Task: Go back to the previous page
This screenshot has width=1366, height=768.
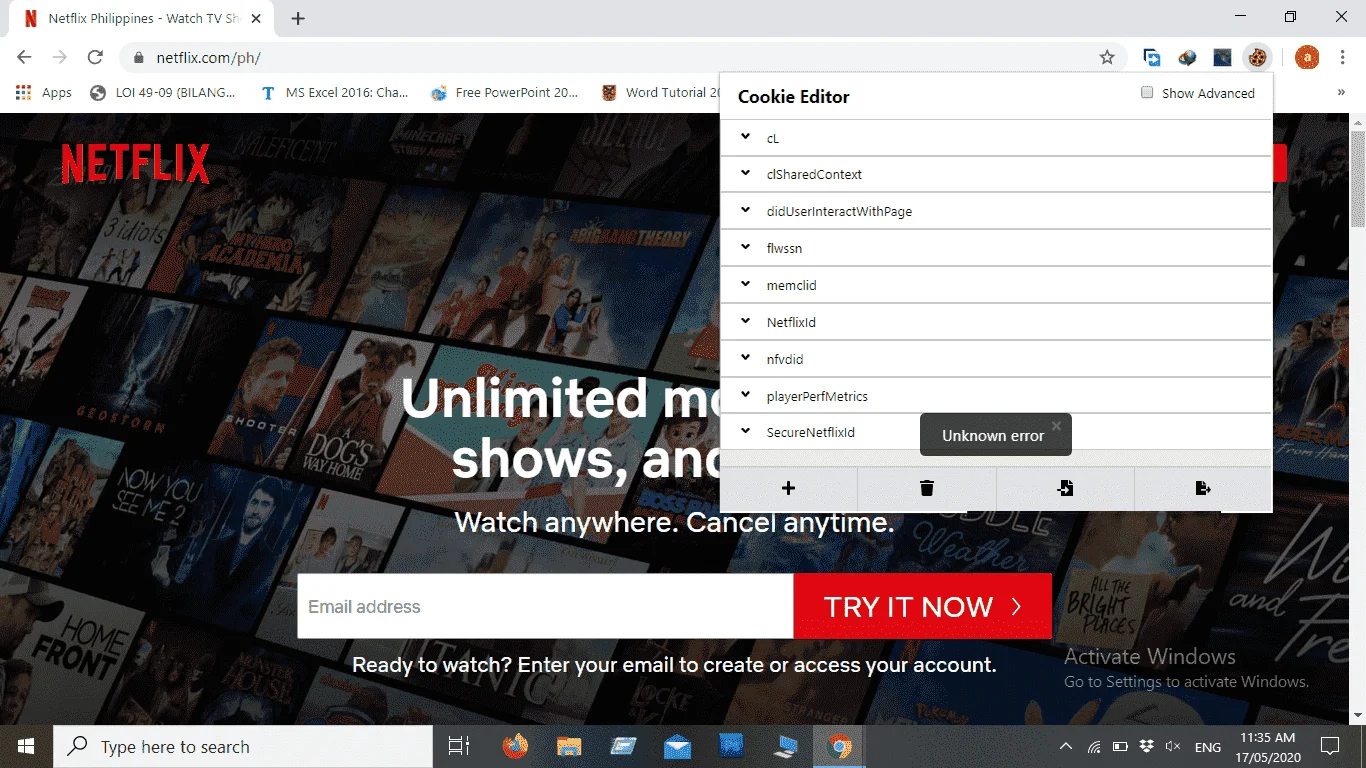Action: click(24, 58)
